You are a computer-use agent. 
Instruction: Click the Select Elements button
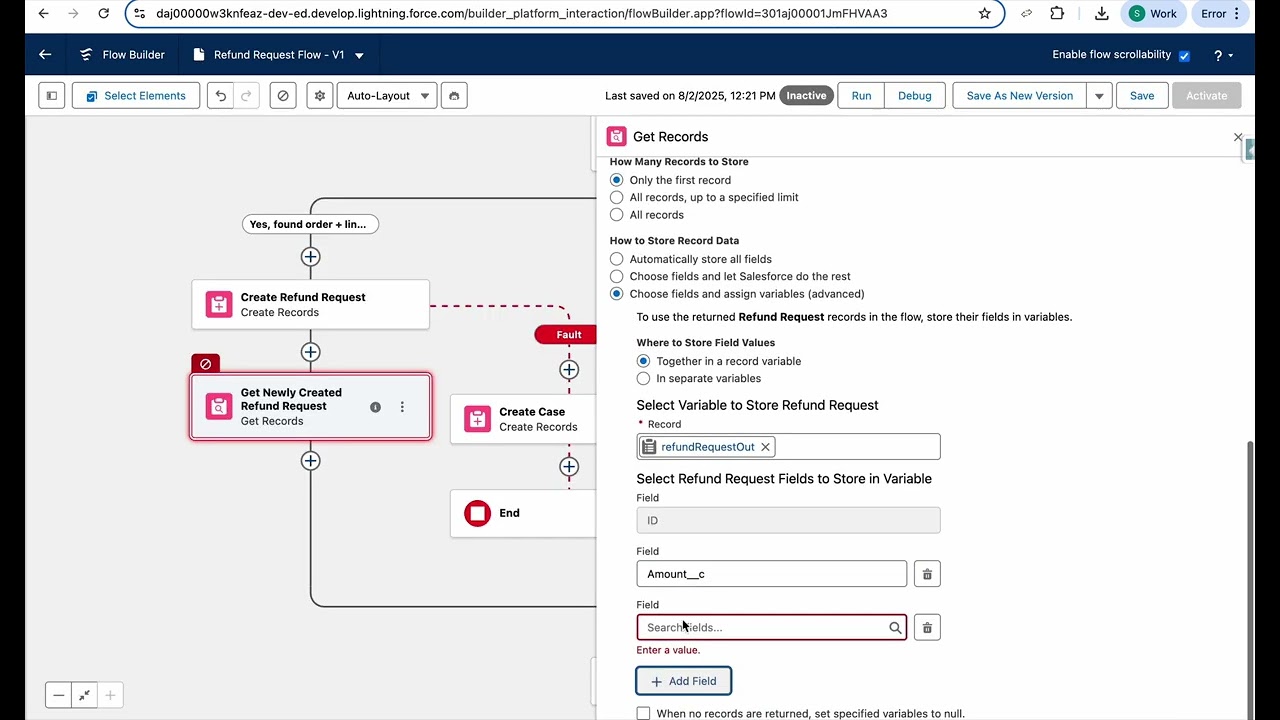coord(135,96)
